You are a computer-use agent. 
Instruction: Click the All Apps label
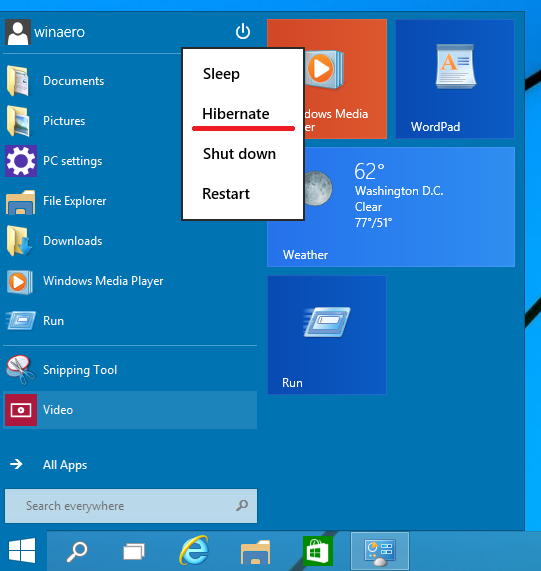65,465
